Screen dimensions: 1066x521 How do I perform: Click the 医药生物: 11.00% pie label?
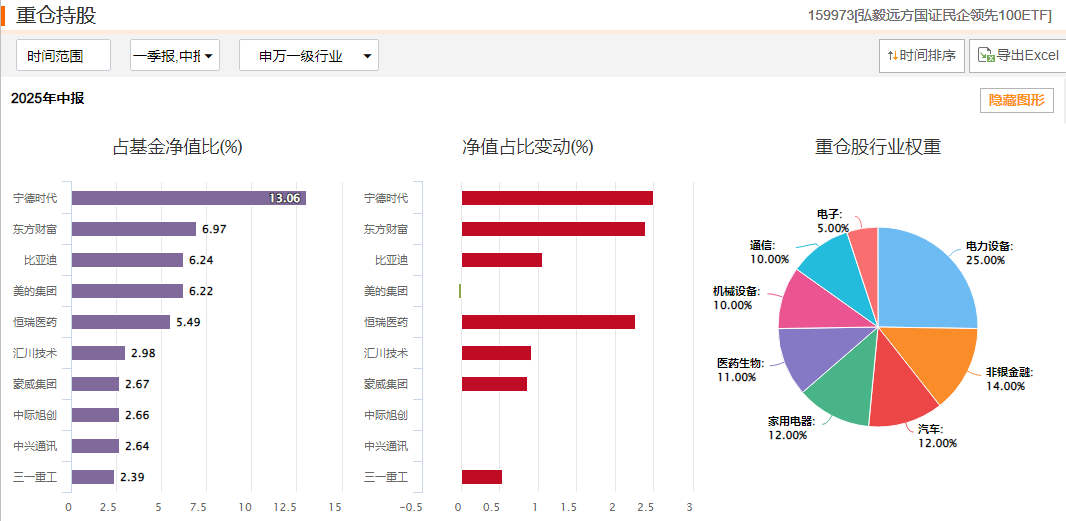tap(740, 369)
